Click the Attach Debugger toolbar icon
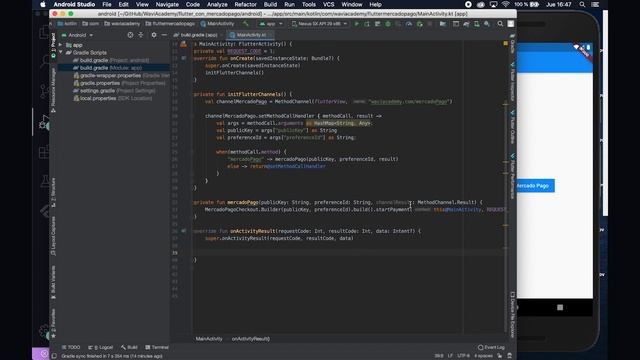This screenshot has width=640, height=360. click(x=419, y=24)
